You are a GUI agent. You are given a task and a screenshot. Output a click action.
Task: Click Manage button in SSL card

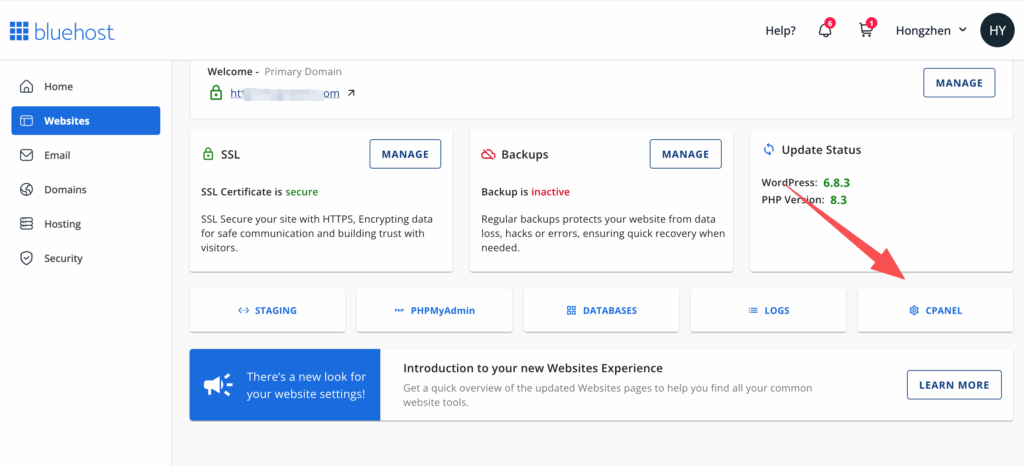pyautogui.click(x=405, y=154)
